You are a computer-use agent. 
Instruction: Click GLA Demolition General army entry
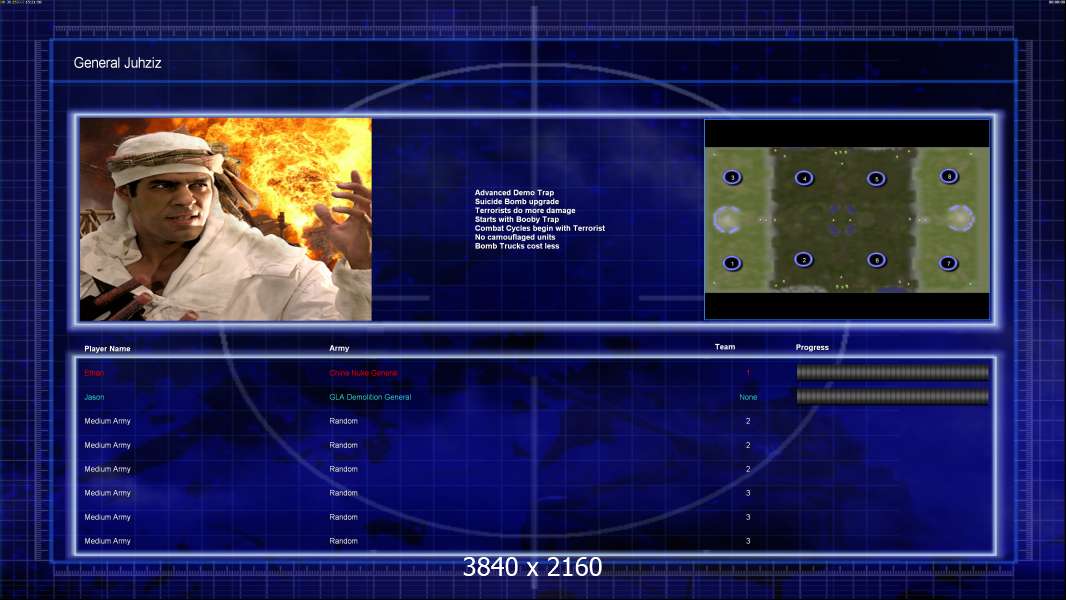click(x=370, y=397)
